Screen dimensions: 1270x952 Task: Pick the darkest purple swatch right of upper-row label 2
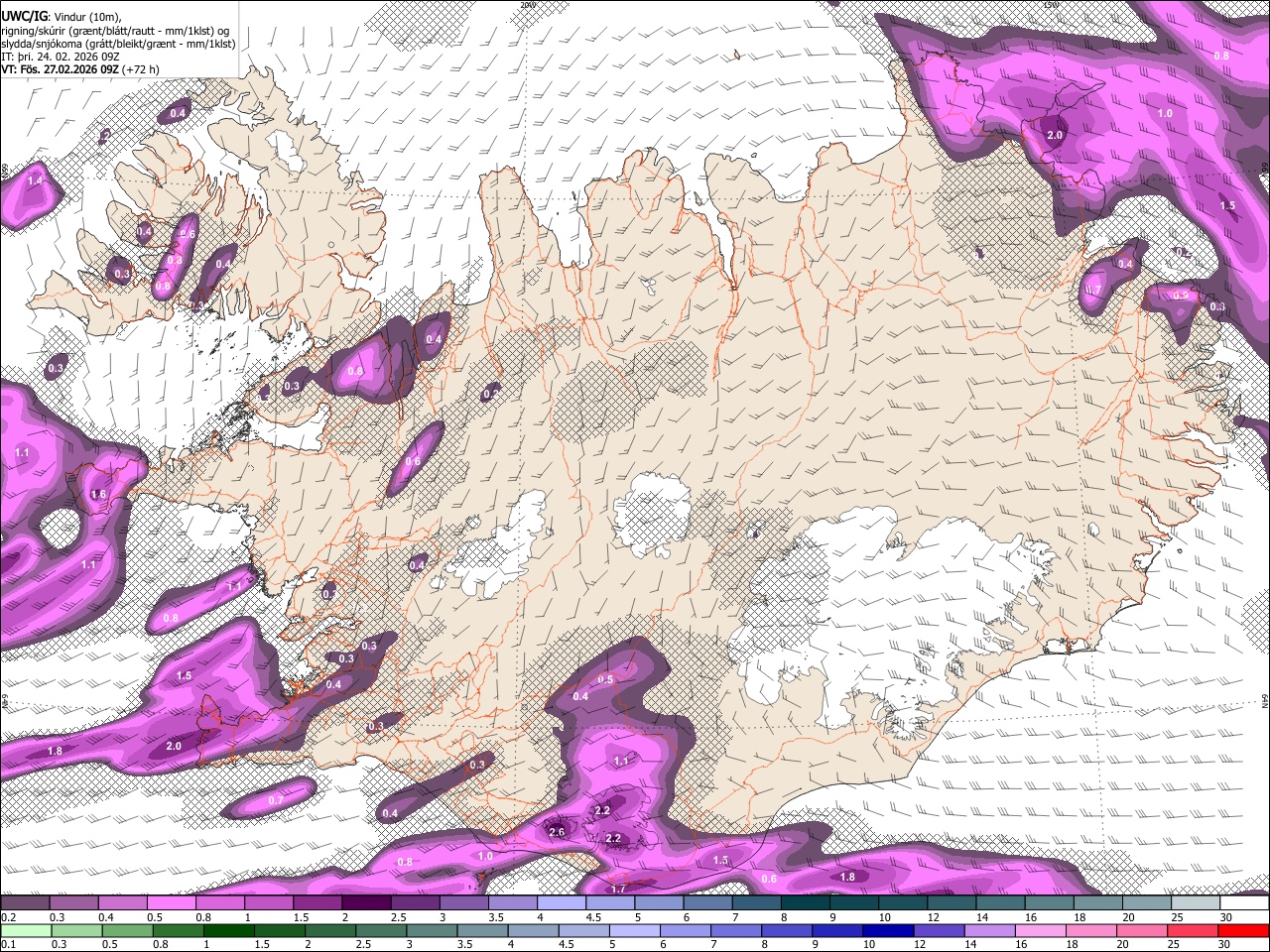pos(365,903)
